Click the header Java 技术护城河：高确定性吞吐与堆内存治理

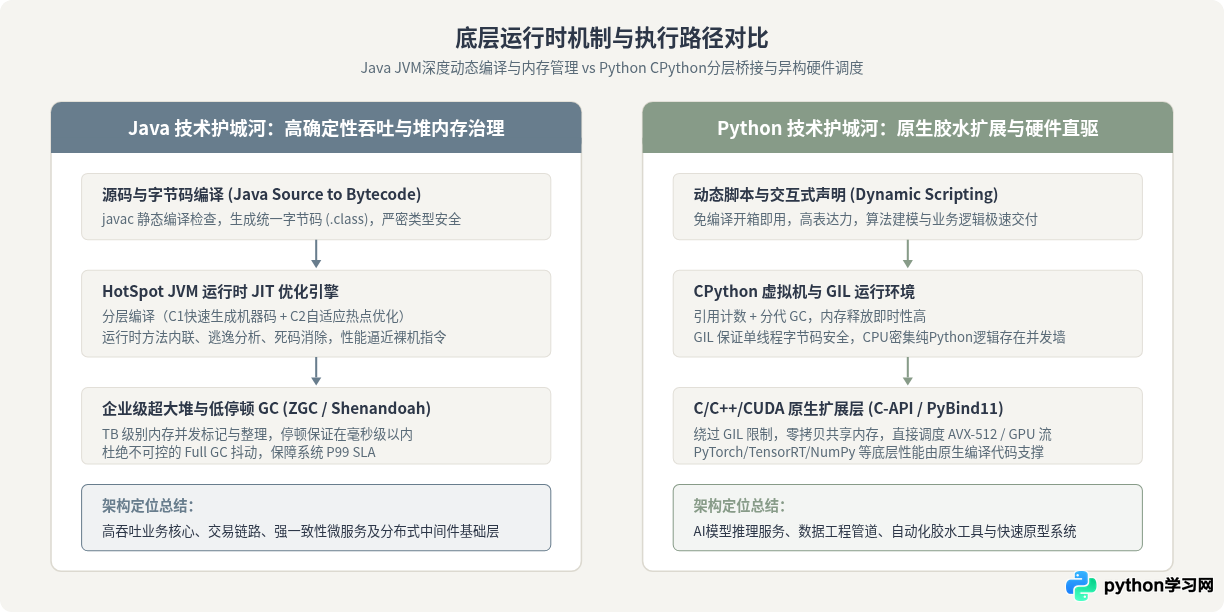(x=316, y=128)
